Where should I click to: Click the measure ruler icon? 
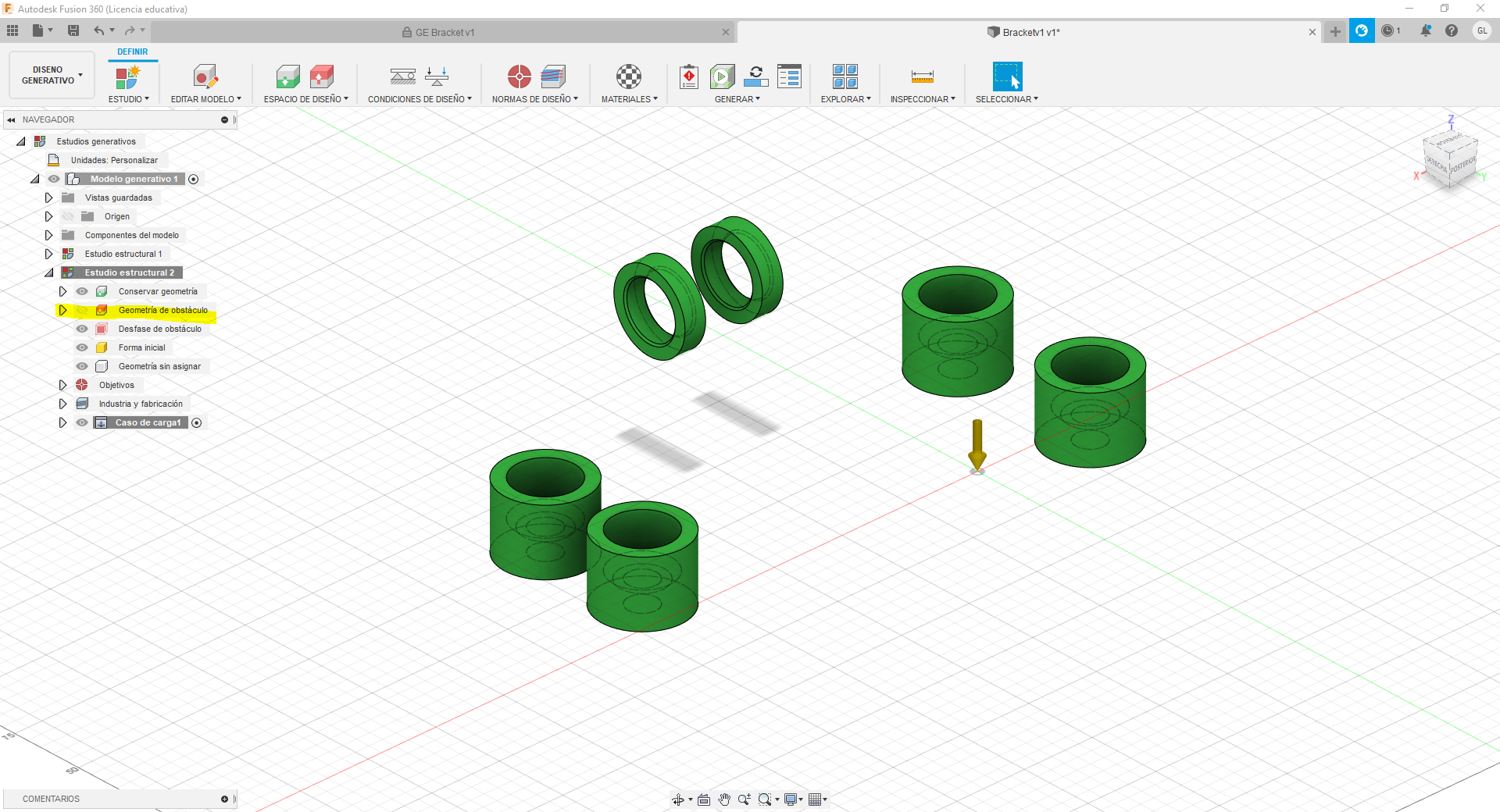(923, 77)
